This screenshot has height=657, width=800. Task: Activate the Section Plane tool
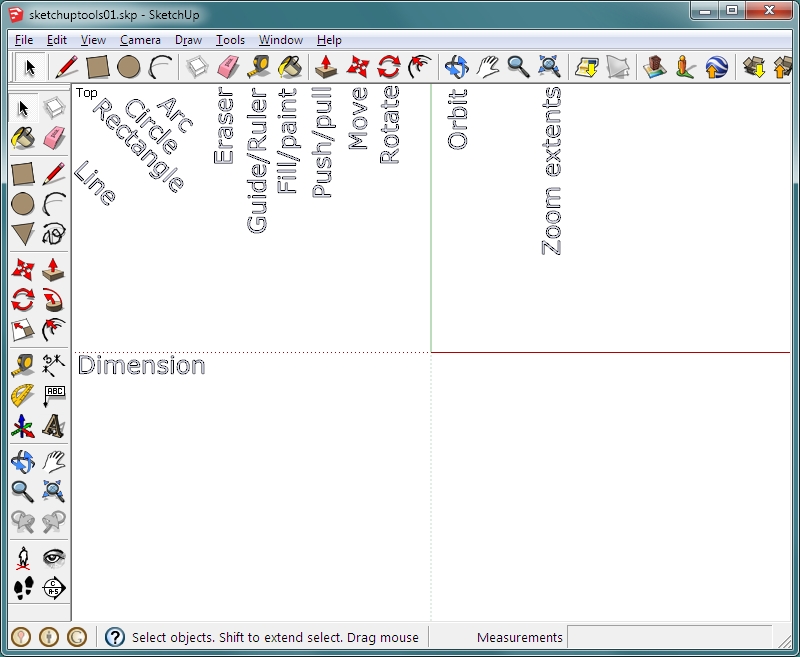pyautogui.click(x=54, y=588)
